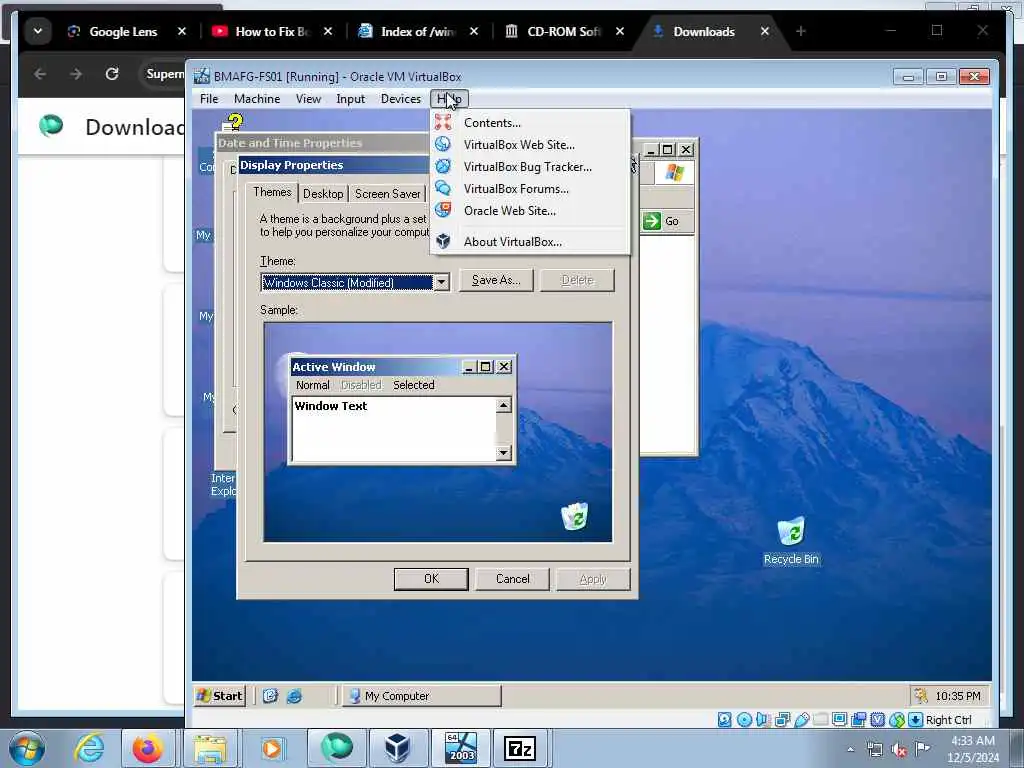Viewport: 1024px width, 768px height.
Task: Confirm Display Properties with OK
Action: point(431,579)
